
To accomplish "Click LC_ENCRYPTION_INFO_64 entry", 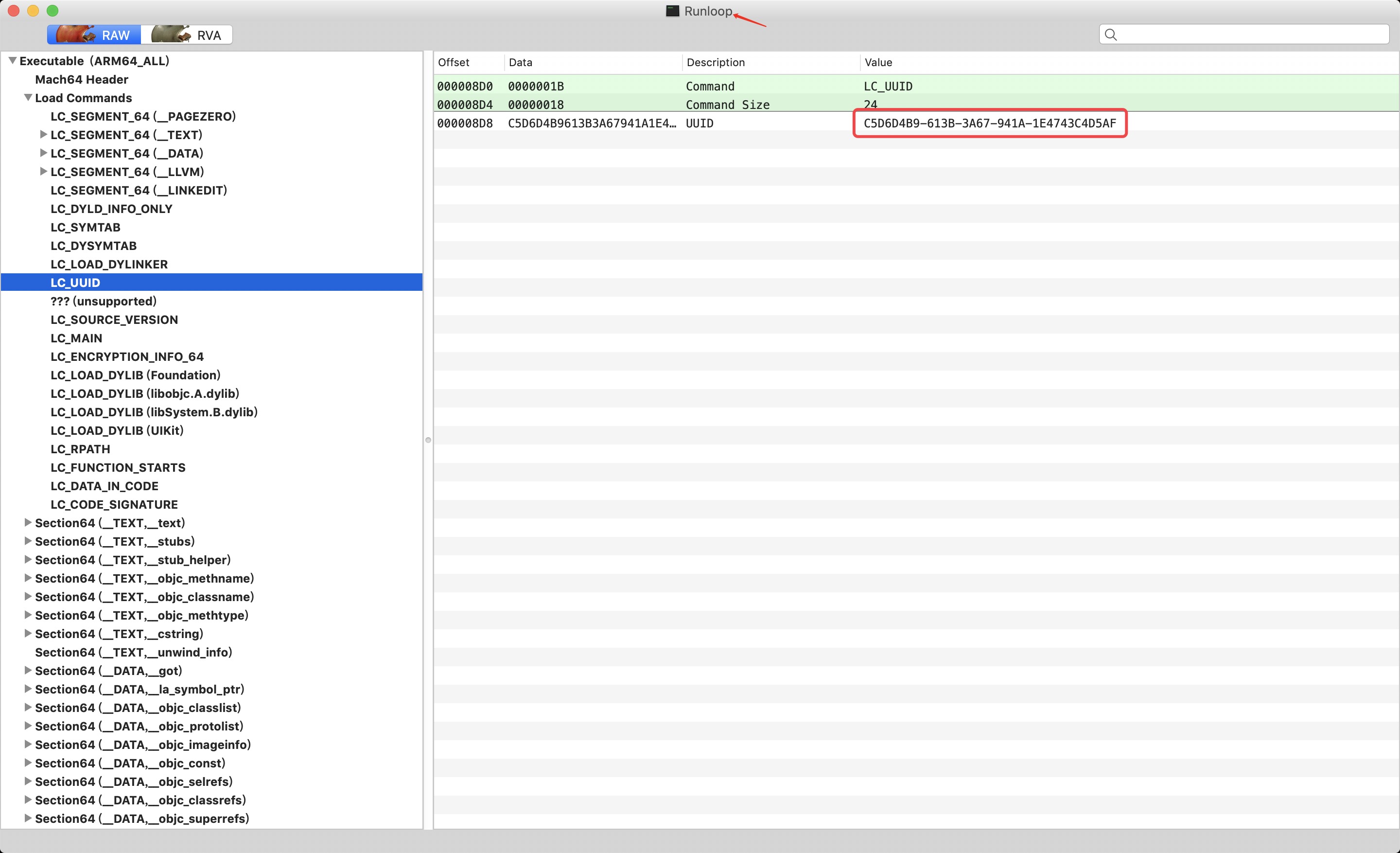I will tap(126, 356).
